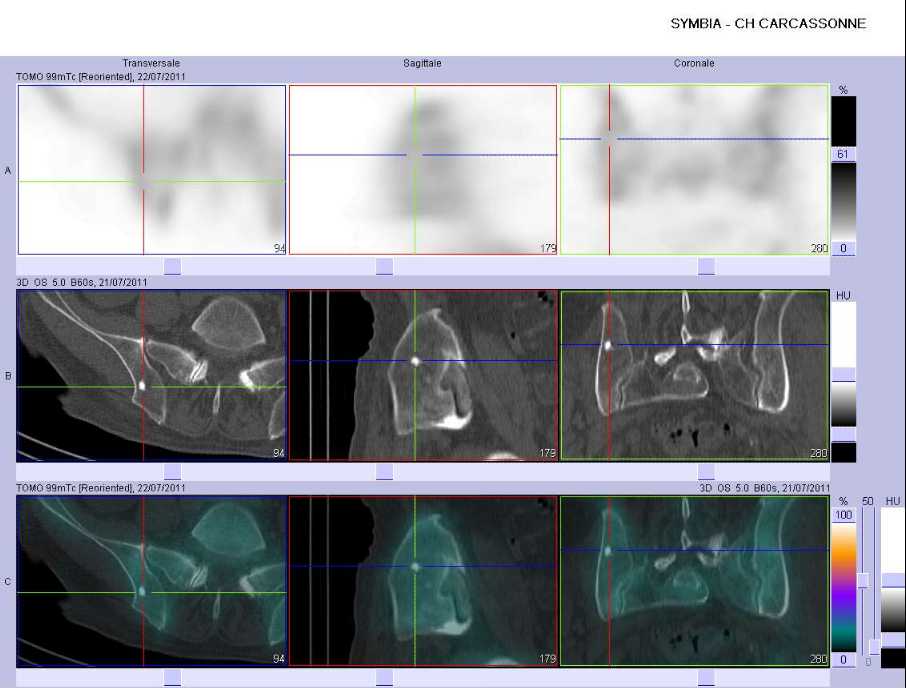
Task: Click slice slider handle under SPECT transversale view
Action: click(x=172, y=266)
